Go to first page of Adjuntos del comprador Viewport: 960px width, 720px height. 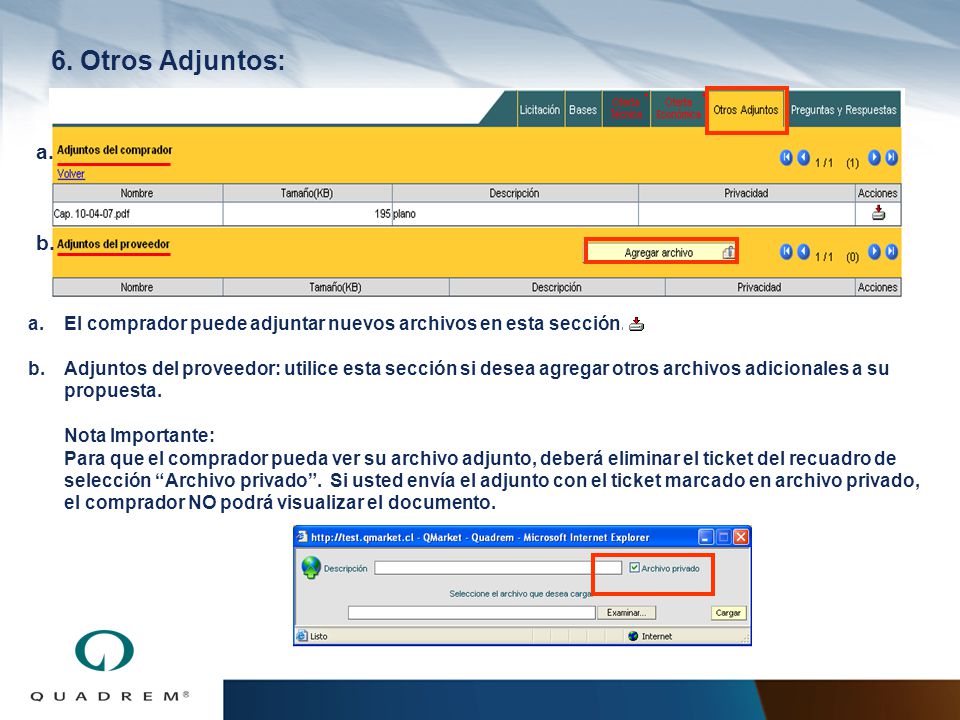point(786,158)
